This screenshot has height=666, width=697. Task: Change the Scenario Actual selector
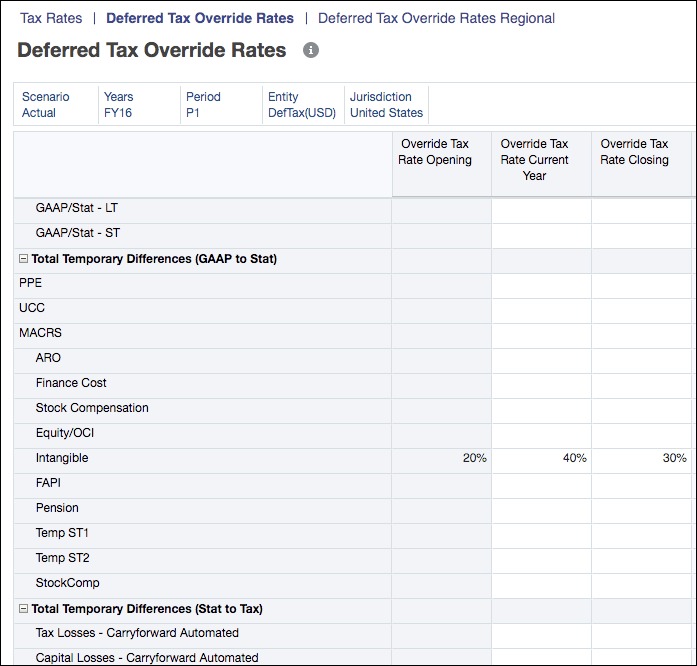coord(56,105)
